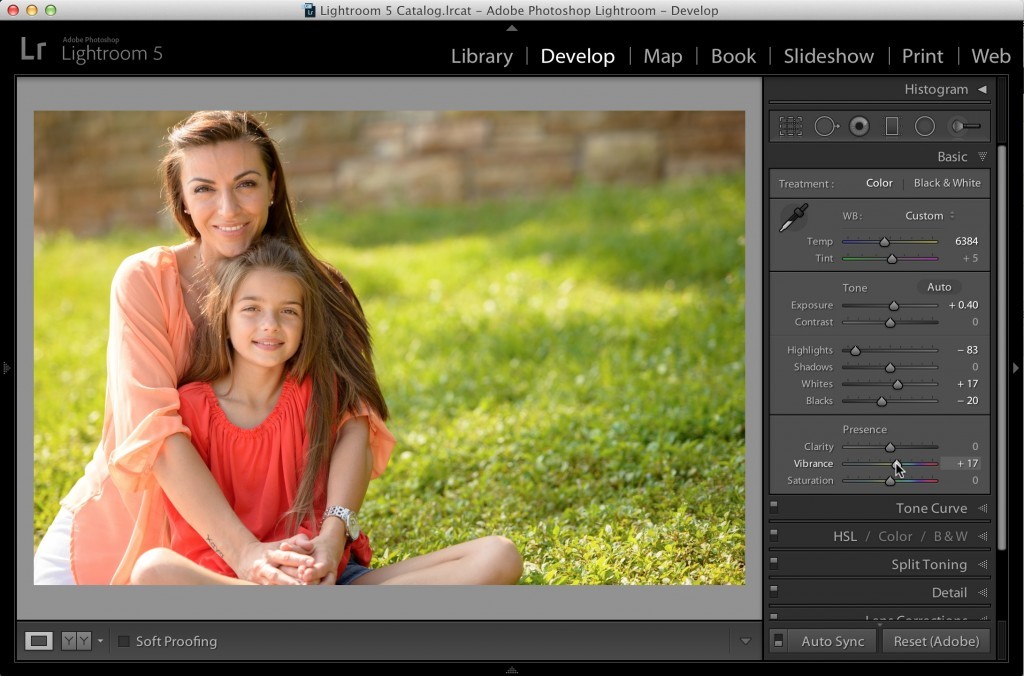Show the bottom filmstrip panel

pos(512,669)
